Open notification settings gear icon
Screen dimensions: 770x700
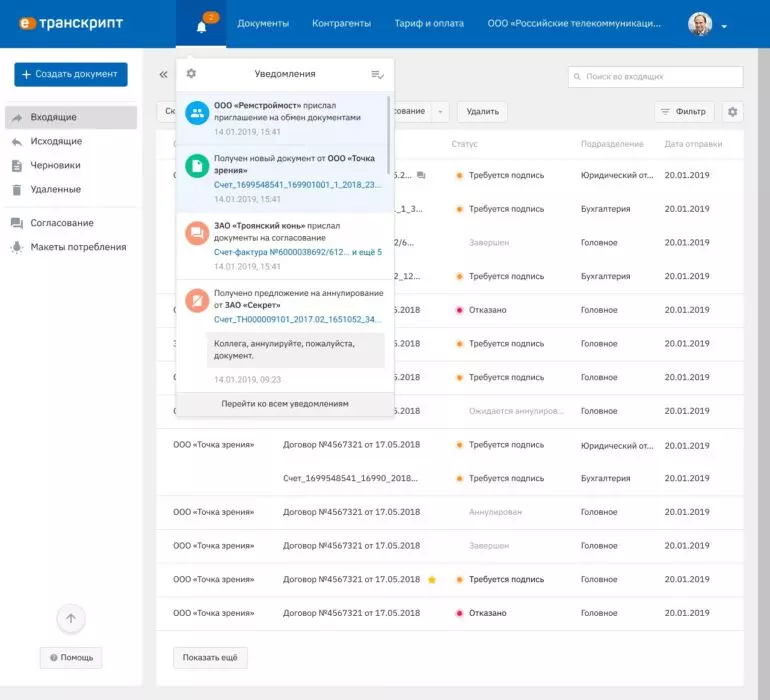coord(191,74)
